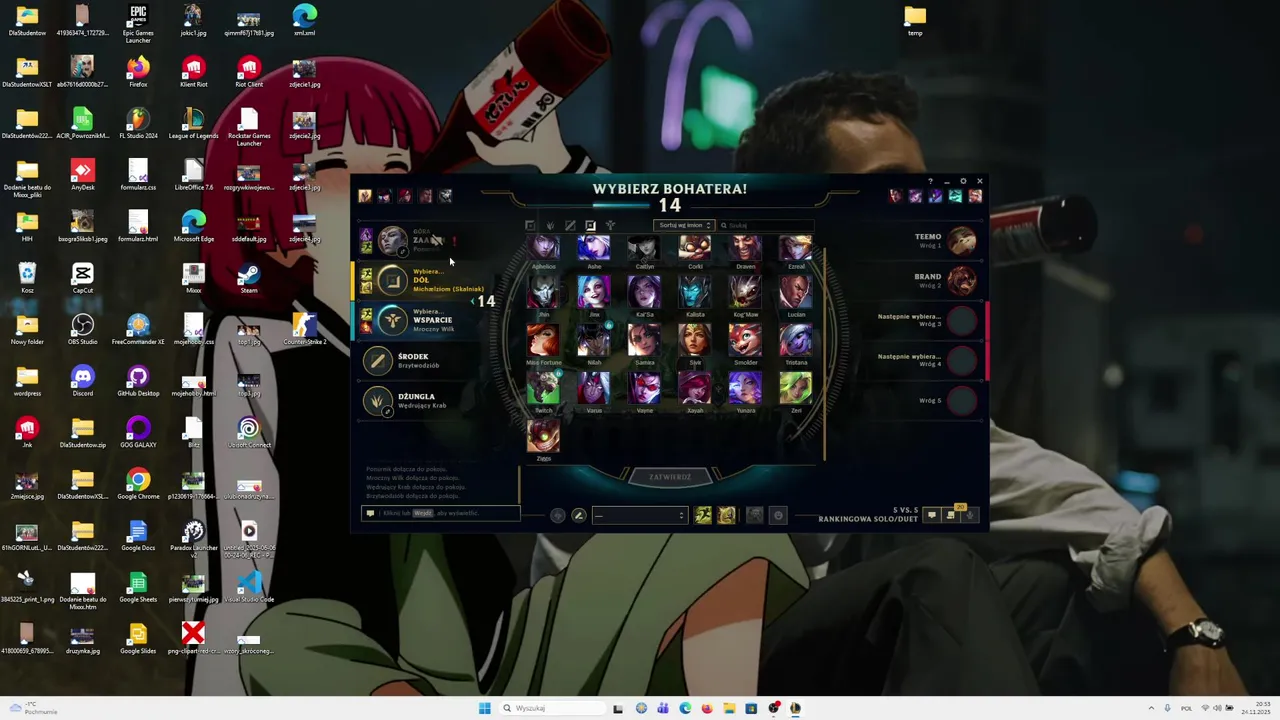Toggle the mid lane role filter

pyautogui.click(x=570, y=226)
